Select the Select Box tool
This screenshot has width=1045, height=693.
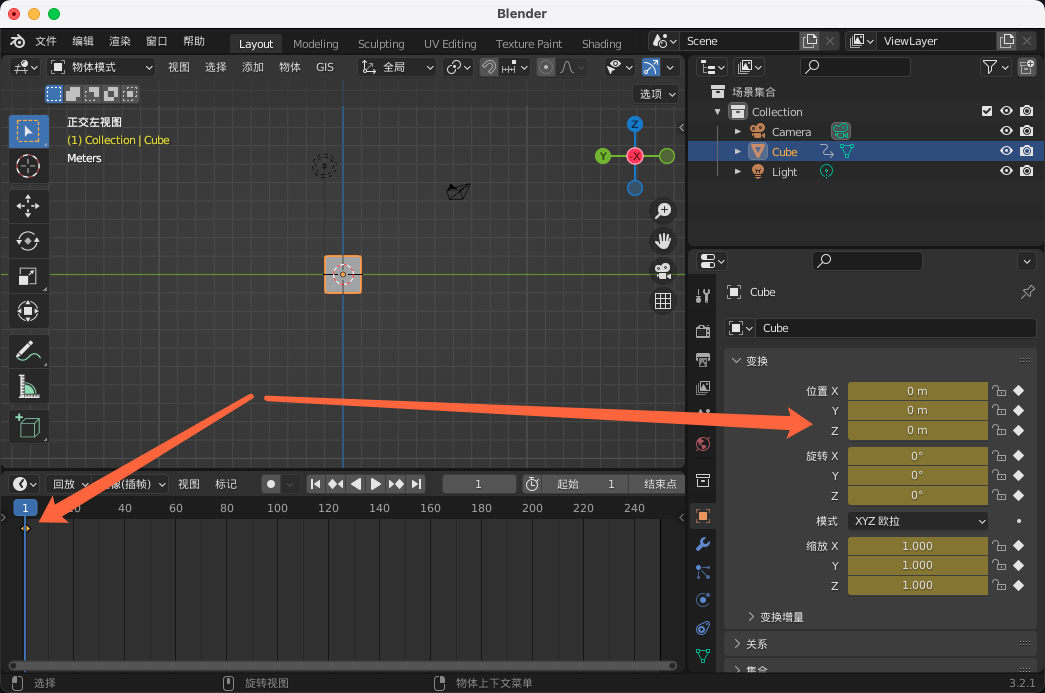pos(28,131)
